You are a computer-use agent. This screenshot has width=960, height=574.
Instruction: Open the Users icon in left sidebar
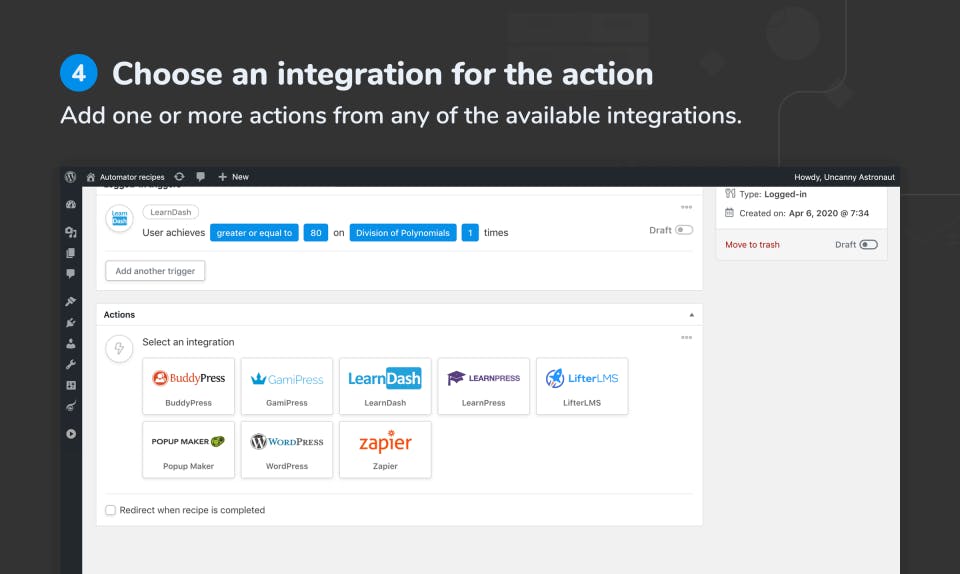[x=71, y=343]
